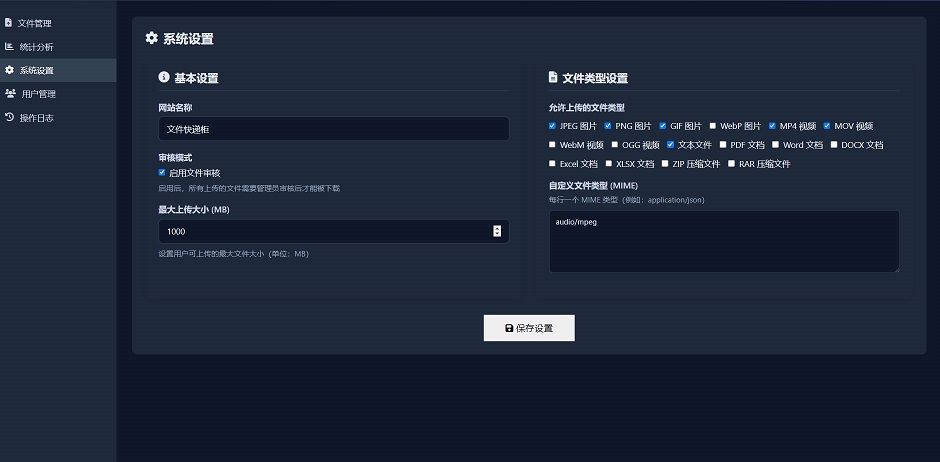
Task: Enable the WebP 图片 checkbox
Action: (713, 126)
